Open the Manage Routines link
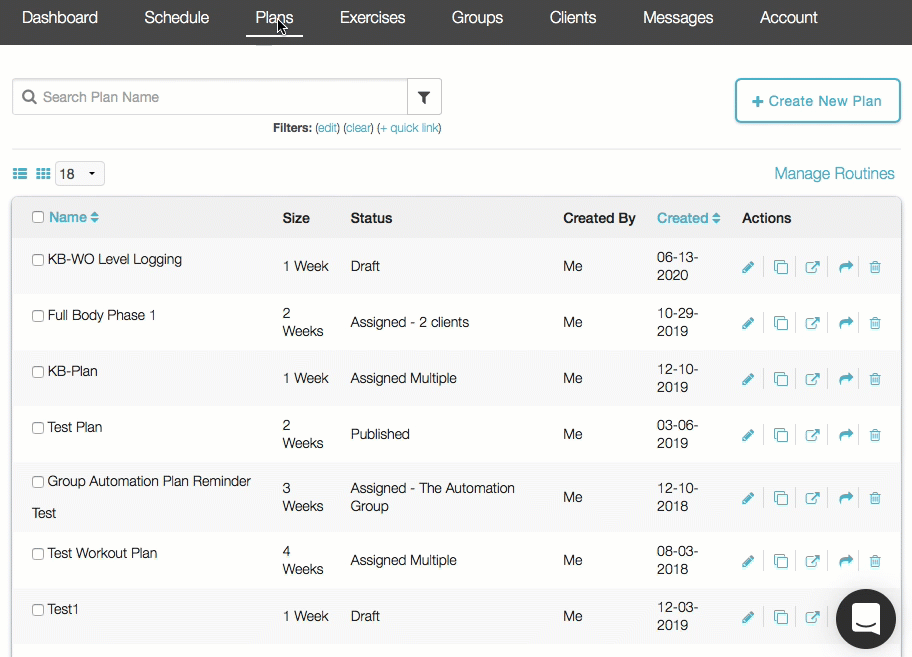The height and width of the screenshot is (657, 912). pyautogui.click(x=834, y=174)
